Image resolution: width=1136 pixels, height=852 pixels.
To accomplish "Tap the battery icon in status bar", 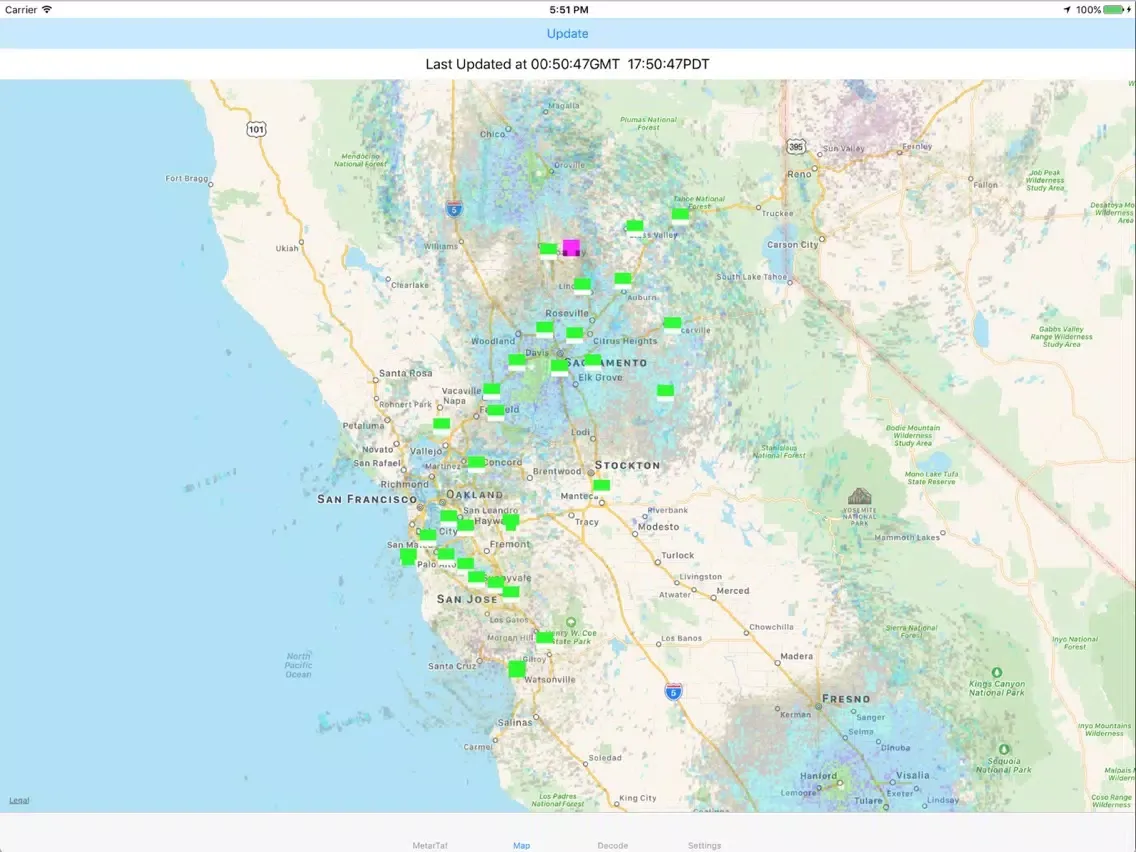I will tap(1115, 9).
